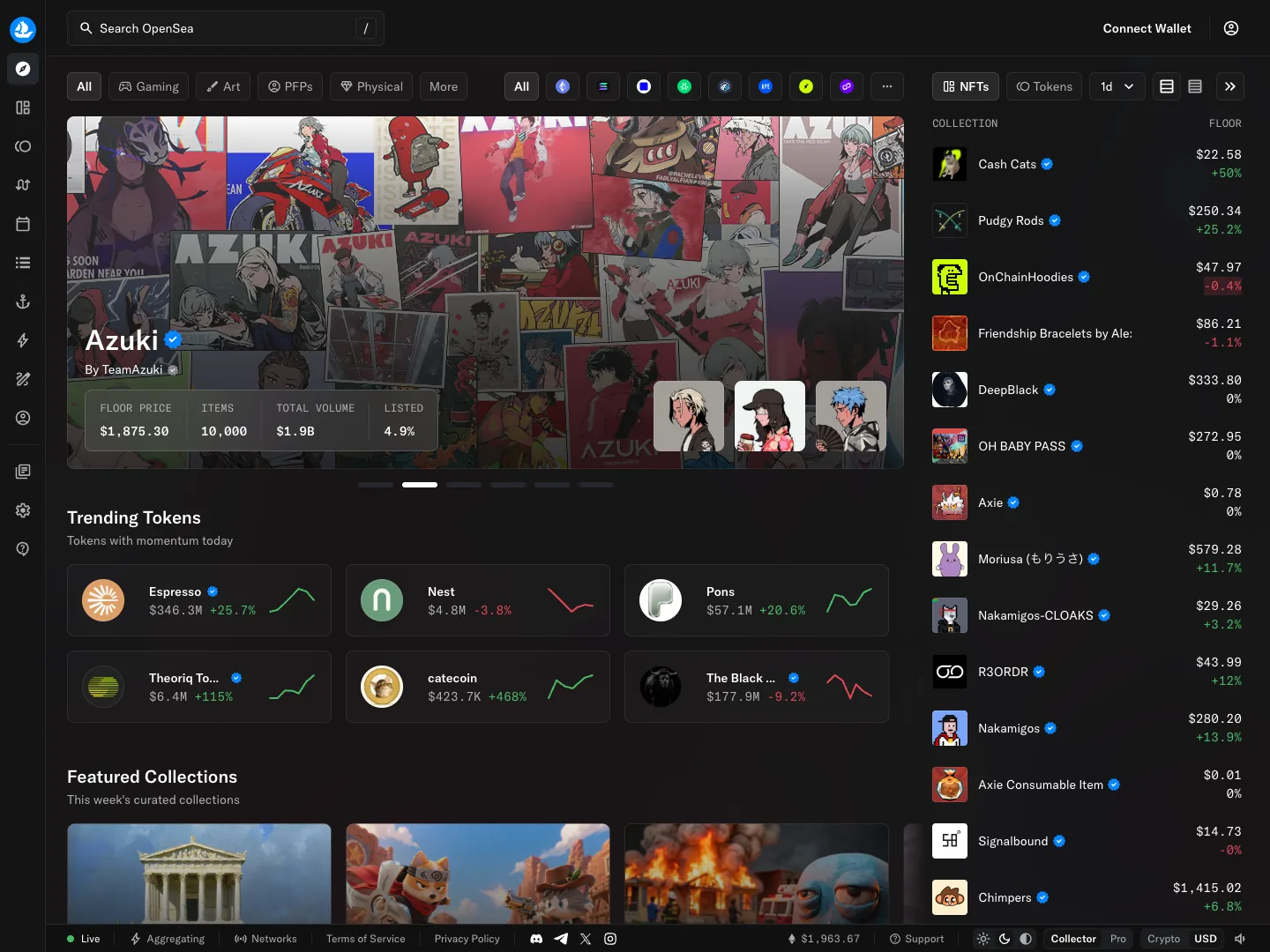1270x952 pixels.
Task: Select the Gaming category tab
Action: pos(149,86)
